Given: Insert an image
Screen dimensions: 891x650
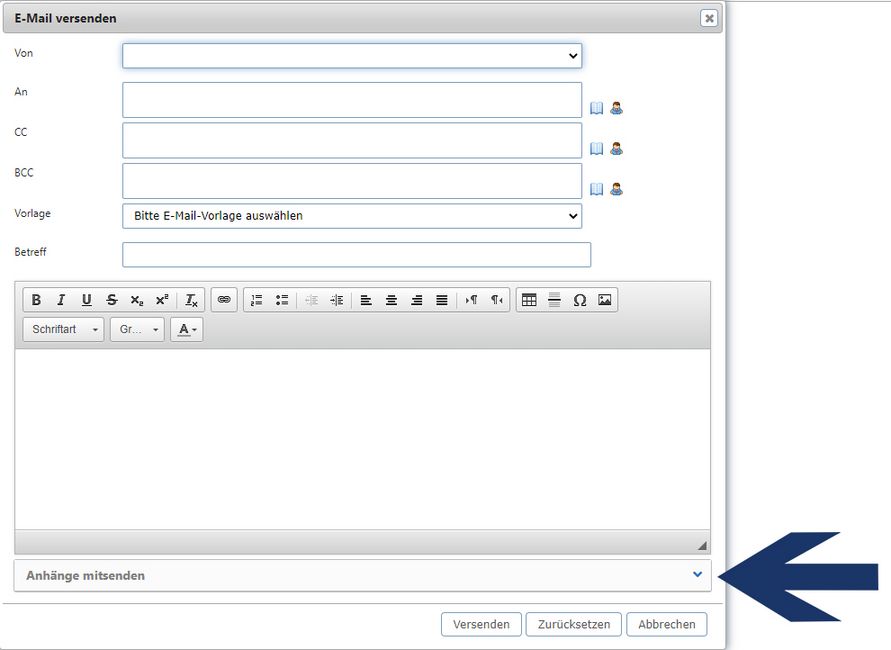Looking at the screenshot, I should click(605, 300).
